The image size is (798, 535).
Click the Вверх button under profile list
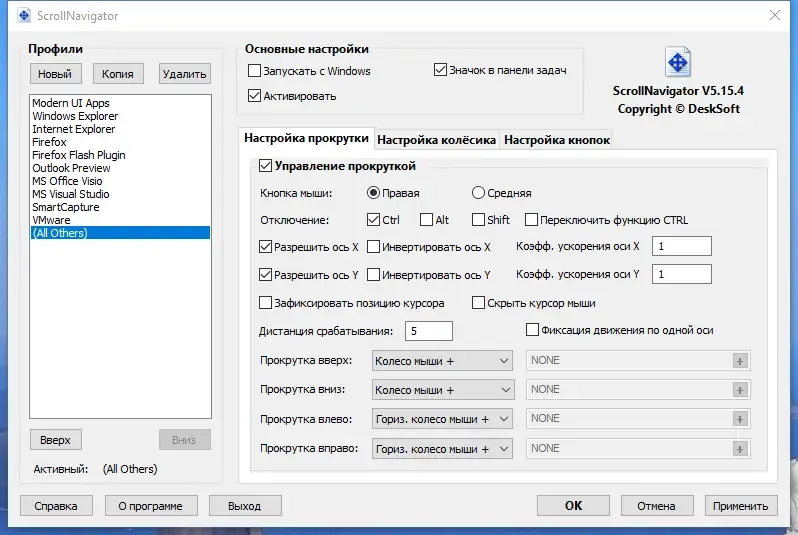pyautogui.click(x=55, y=440)
